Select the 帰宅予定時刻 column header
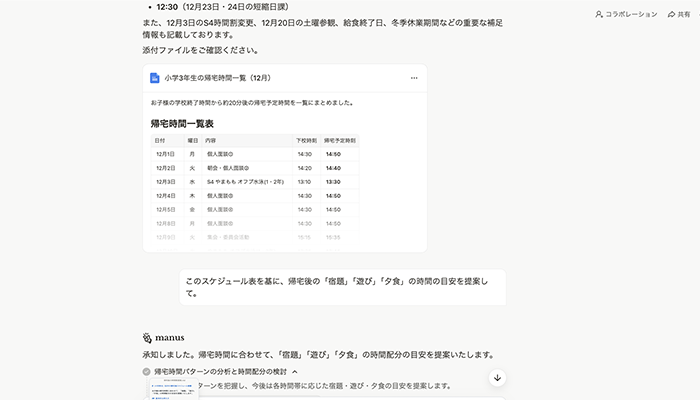 [340, 140]
